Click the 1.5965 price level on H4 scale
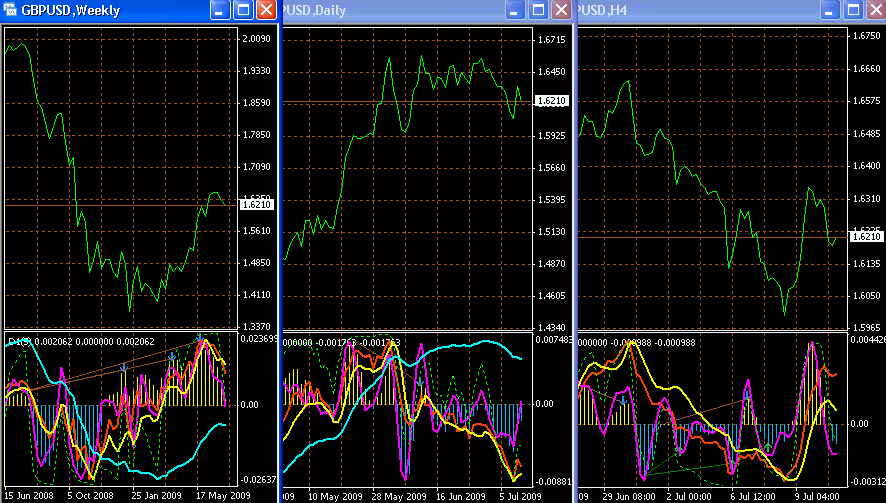This screenshot has width=886, height=503. (866, 327)
